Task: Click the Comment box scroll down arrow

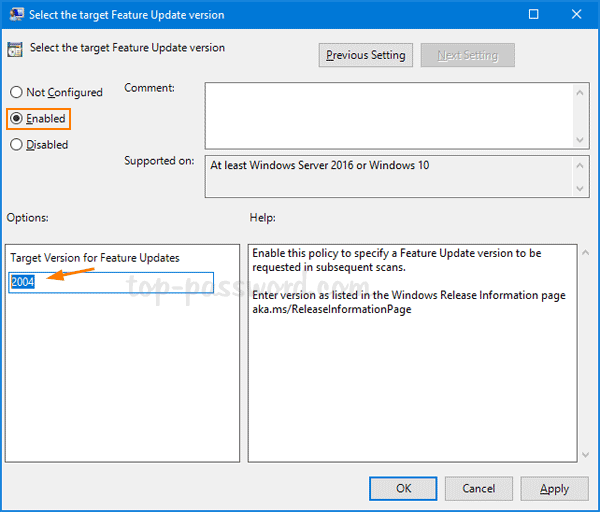Action: pyautogui.click(x=580, y=140)
